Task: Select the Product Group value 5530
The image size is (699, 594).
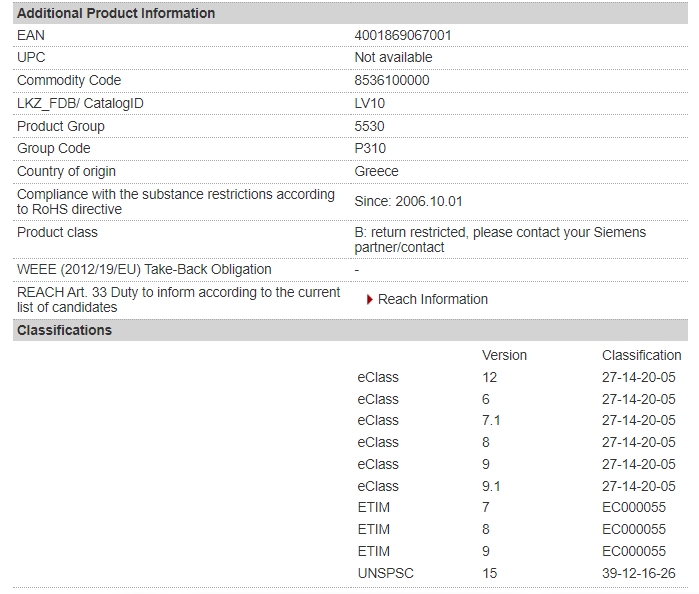Action: click(x=369, y=126)
